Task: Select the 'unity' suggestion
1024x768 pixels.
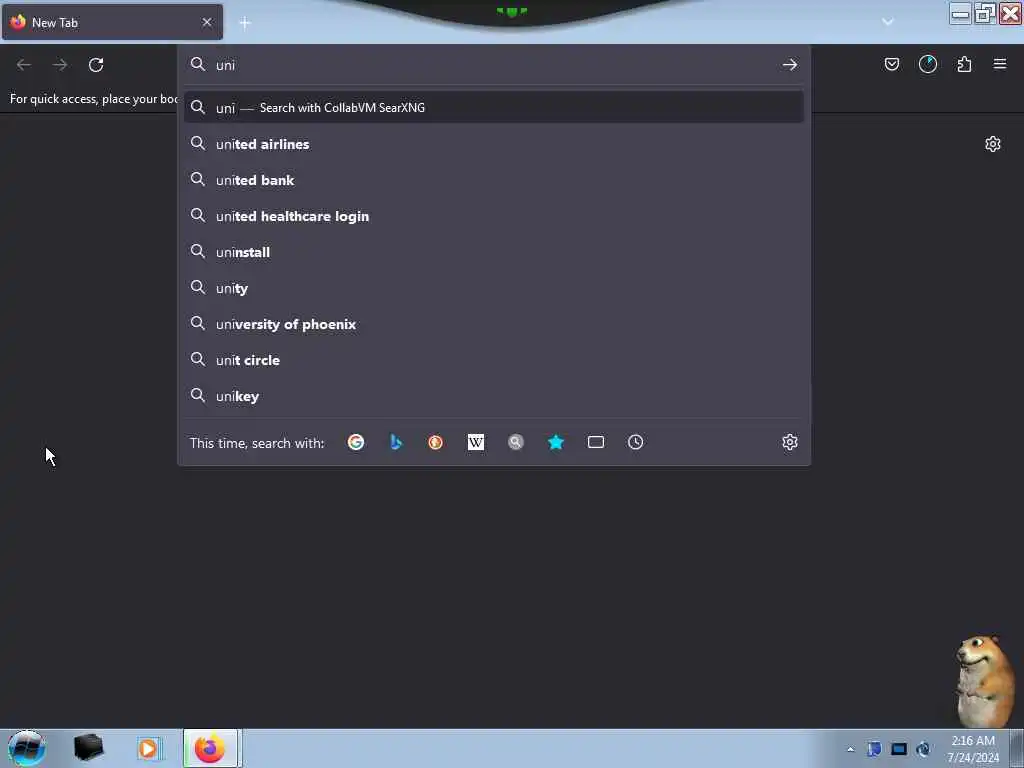Action: (x=494, y=288)
